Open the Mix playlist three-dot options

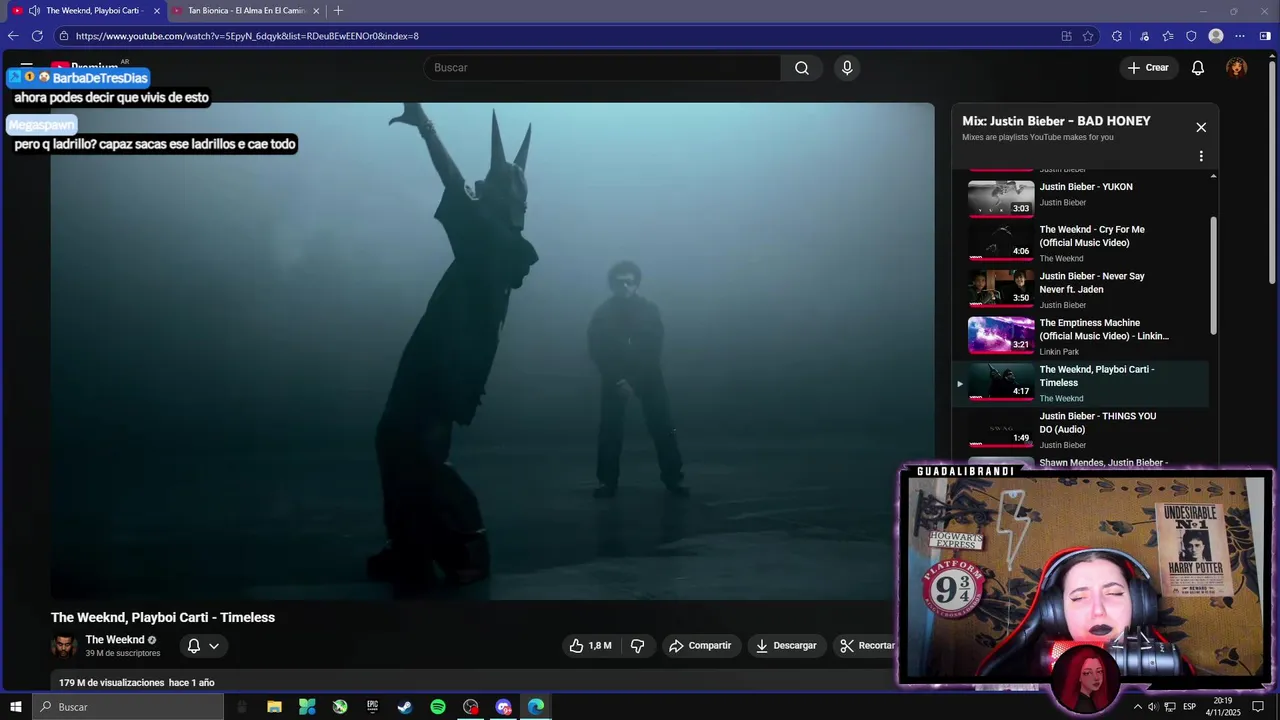(x=1201, y=156)
